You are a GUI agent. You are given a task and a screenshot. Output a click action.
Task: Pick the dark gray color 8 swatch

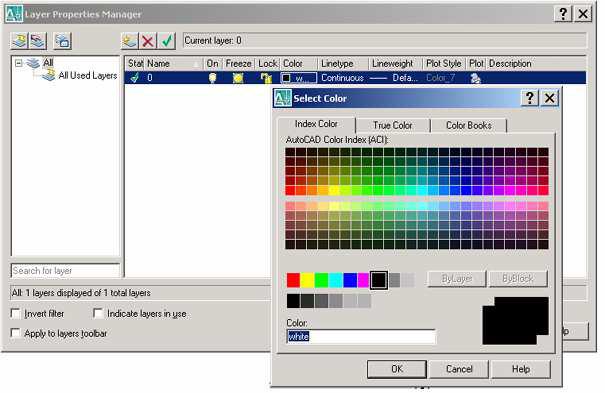click(394, 280)
